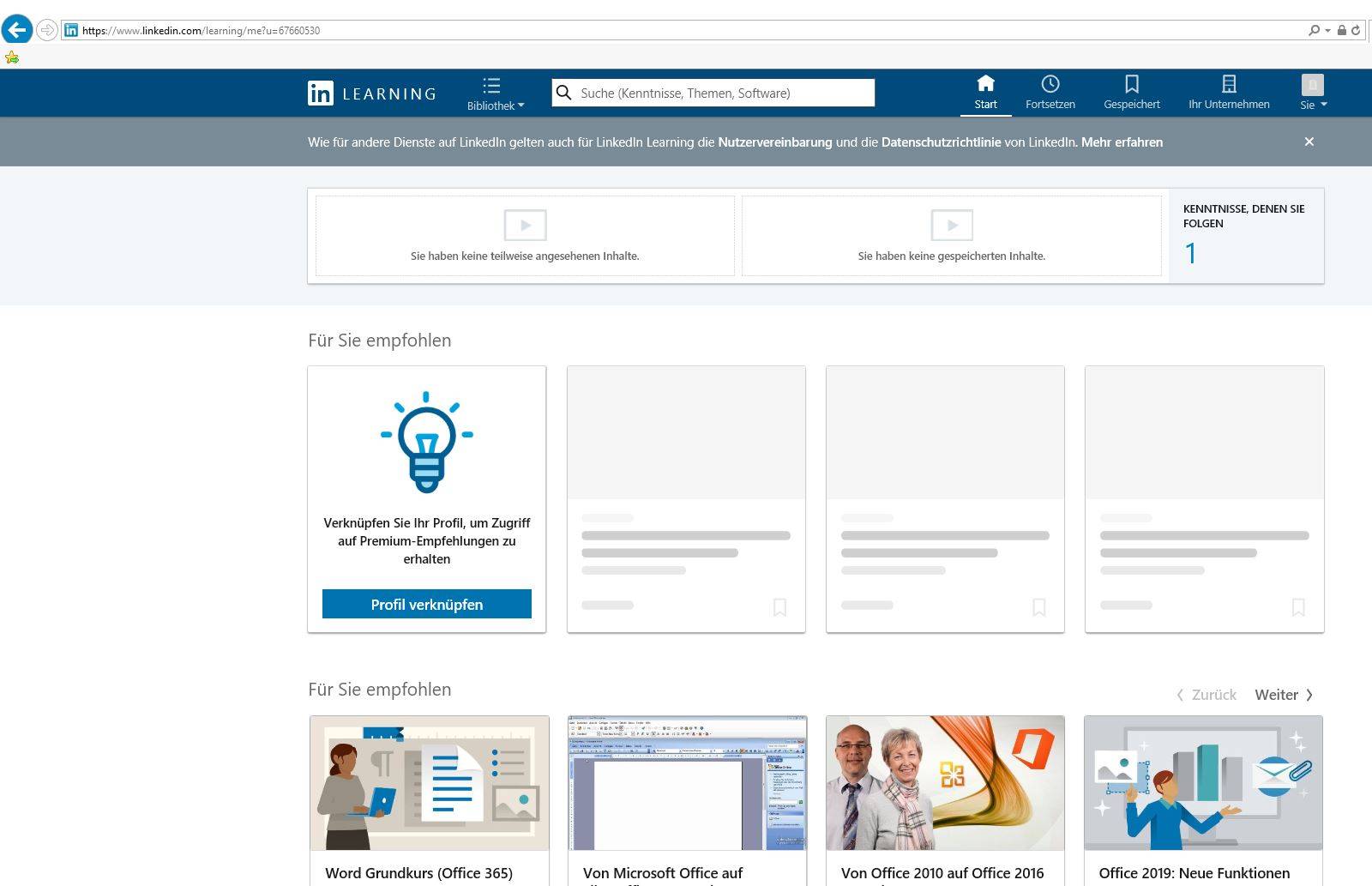The width and height of the screenshot is (1372, 886).
Task: Open the Word Grundkurs course thumbnail
Action: [x=429, y=783]
